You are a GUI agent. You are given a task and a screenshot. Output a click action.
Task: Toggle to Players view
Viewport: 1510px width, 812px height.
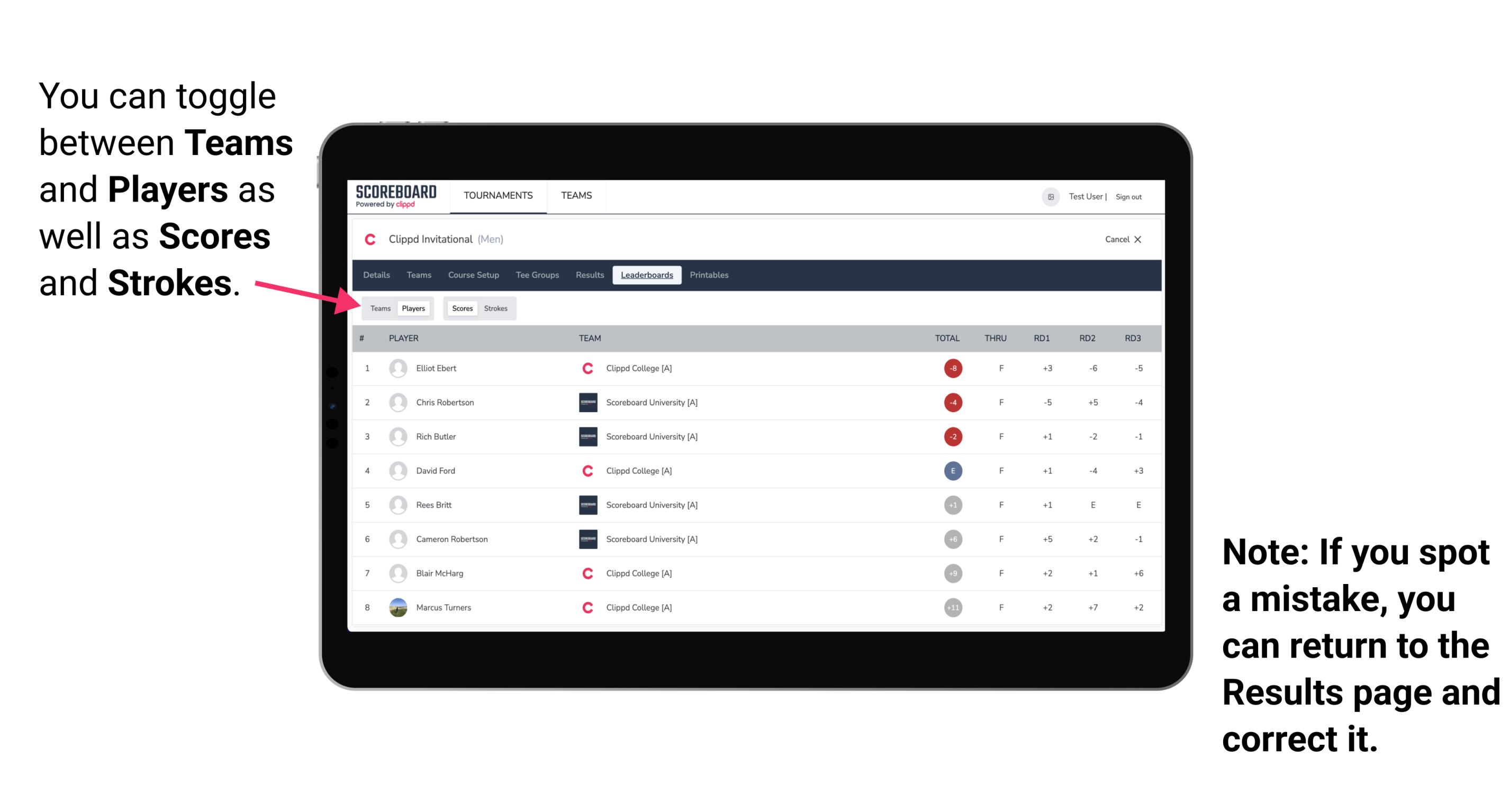click(414, 308)
